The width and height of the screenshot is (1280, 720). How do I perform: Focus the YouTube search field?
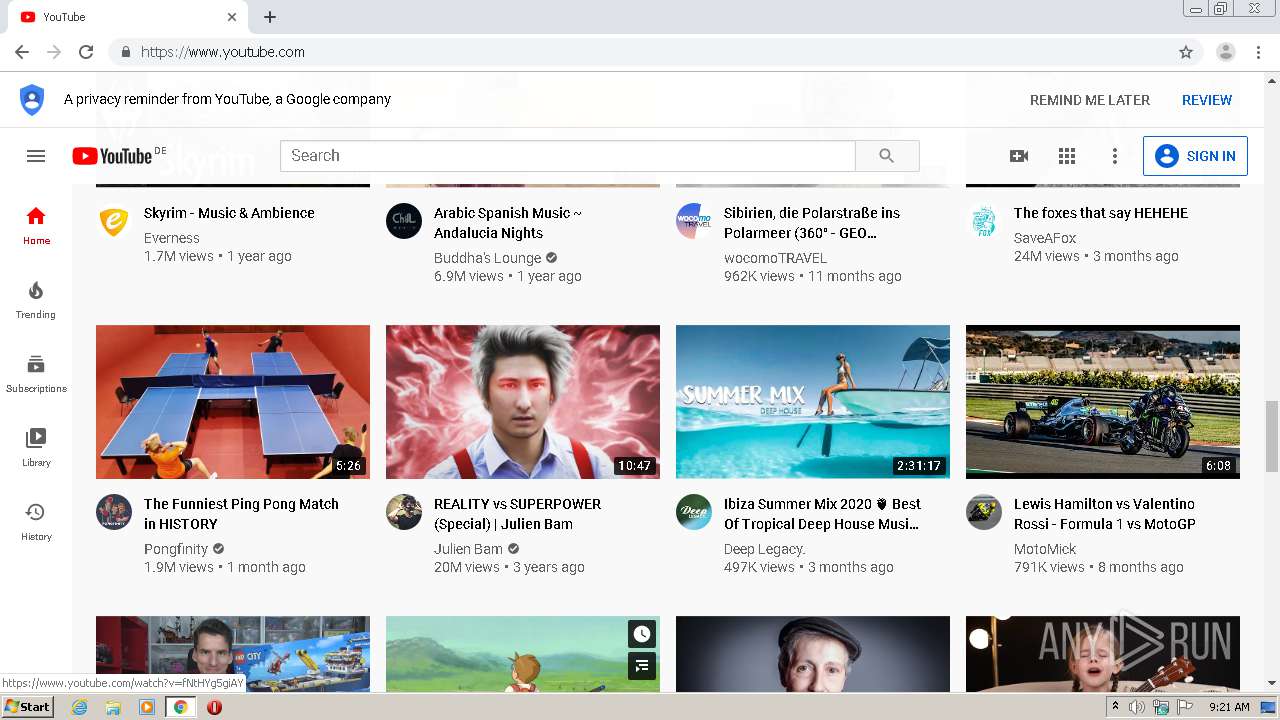568,156
